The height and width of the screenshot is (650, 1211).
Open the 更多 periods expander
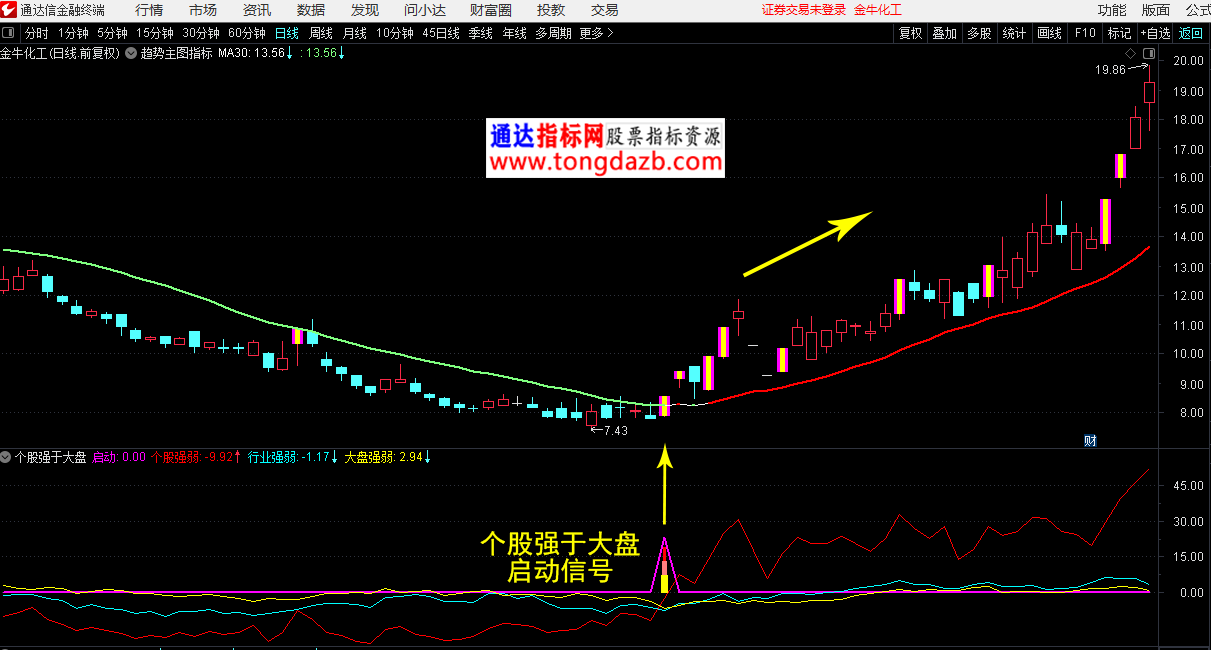point(597,33)
